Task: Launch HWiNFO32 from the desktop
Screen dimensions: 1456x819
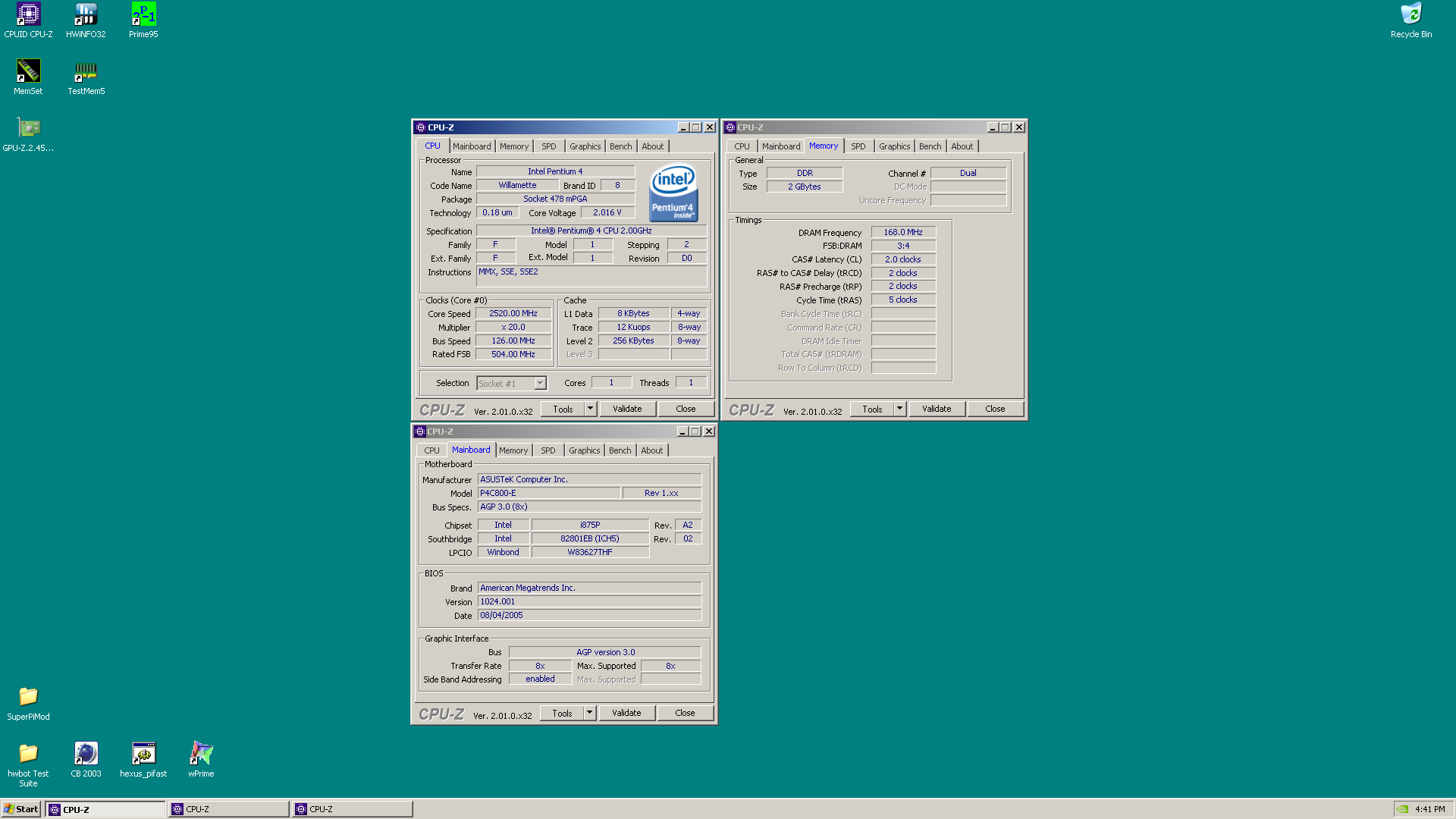Action: click(x=86, y=20)
